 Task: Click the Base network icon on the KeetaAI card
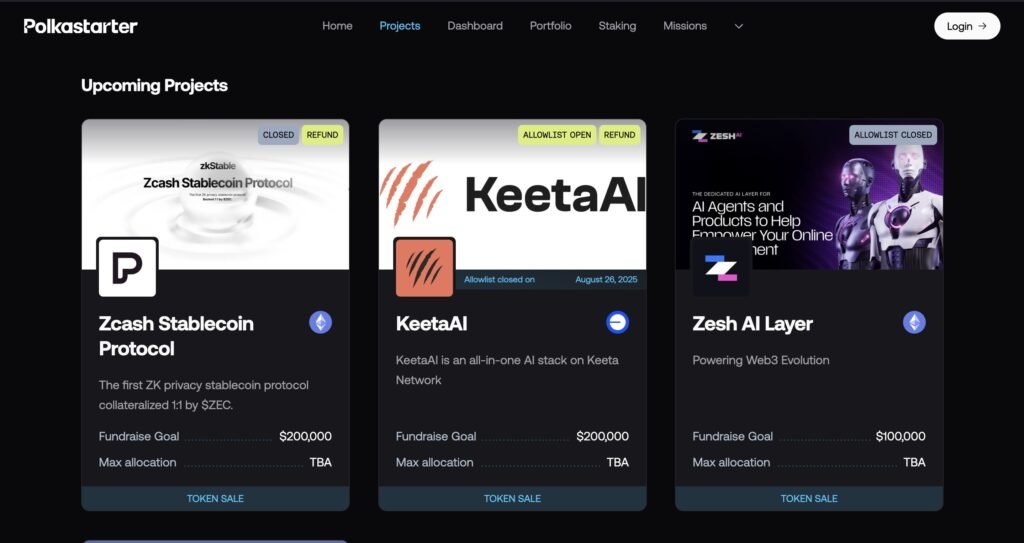click(x=617, y=322)
